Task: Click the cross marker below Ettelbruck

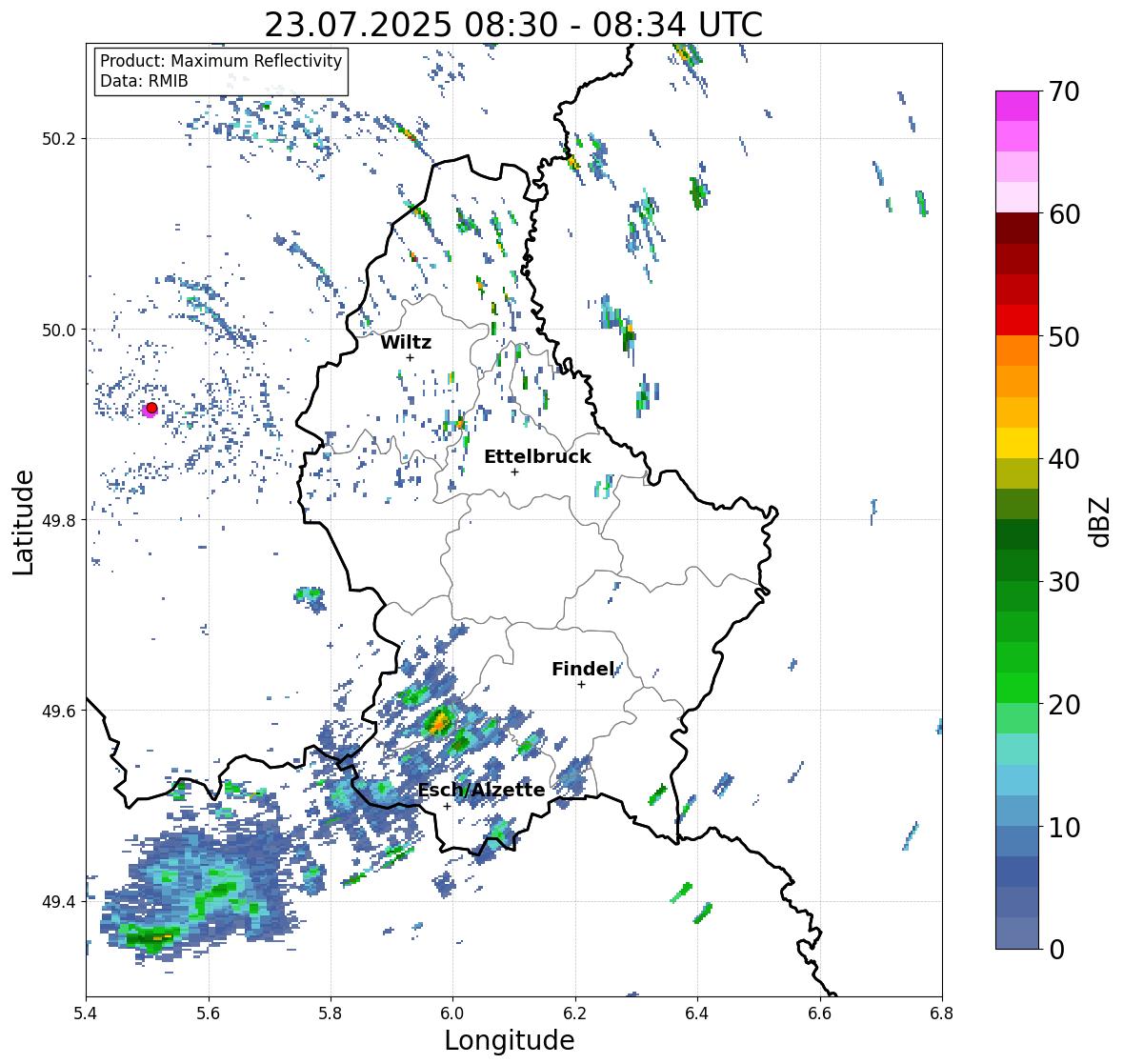Action: [x=514, y=472]
